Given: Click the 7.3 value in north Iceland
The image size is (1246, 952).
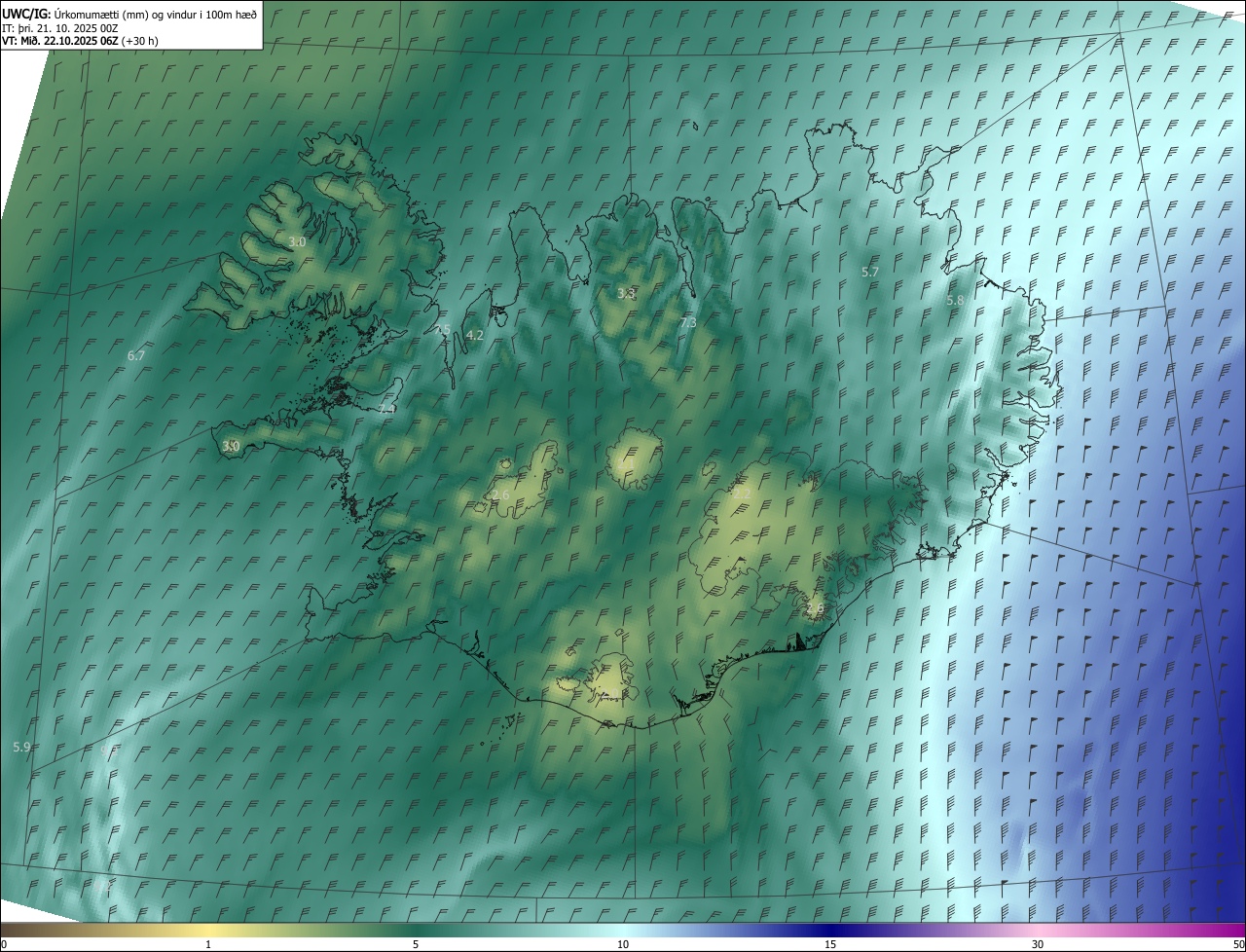Looking at the screenshot, I should (x=688, y=322).
